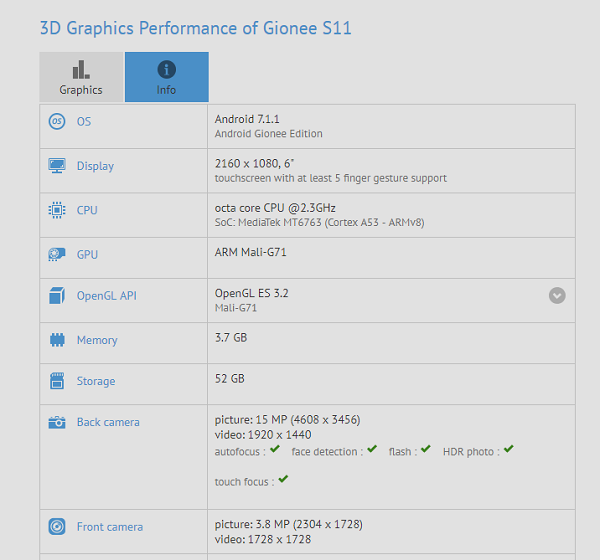Click the touch focus green checkmark
This screenshot has width=600, height=560.
283,479
